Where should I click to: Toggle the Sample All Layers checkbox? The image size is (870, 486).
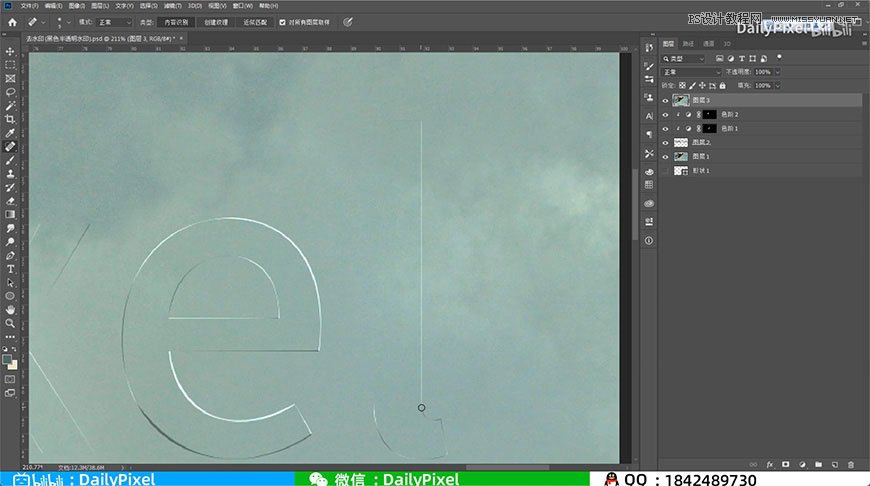[x=282, y=22]
